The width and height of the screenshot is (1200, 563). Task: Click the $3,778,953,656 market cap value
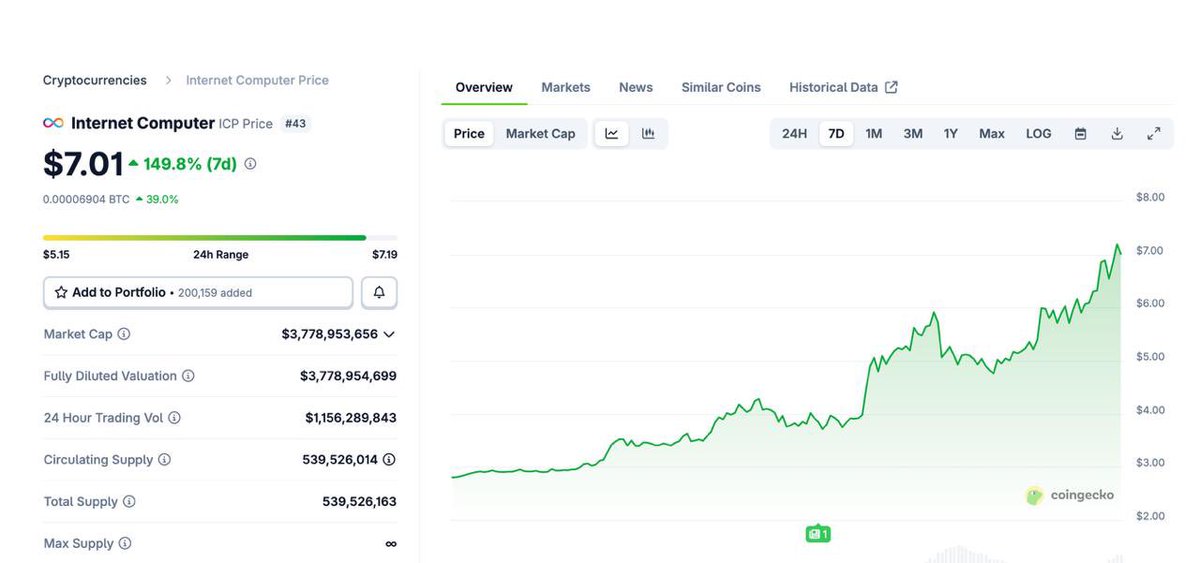329,334
